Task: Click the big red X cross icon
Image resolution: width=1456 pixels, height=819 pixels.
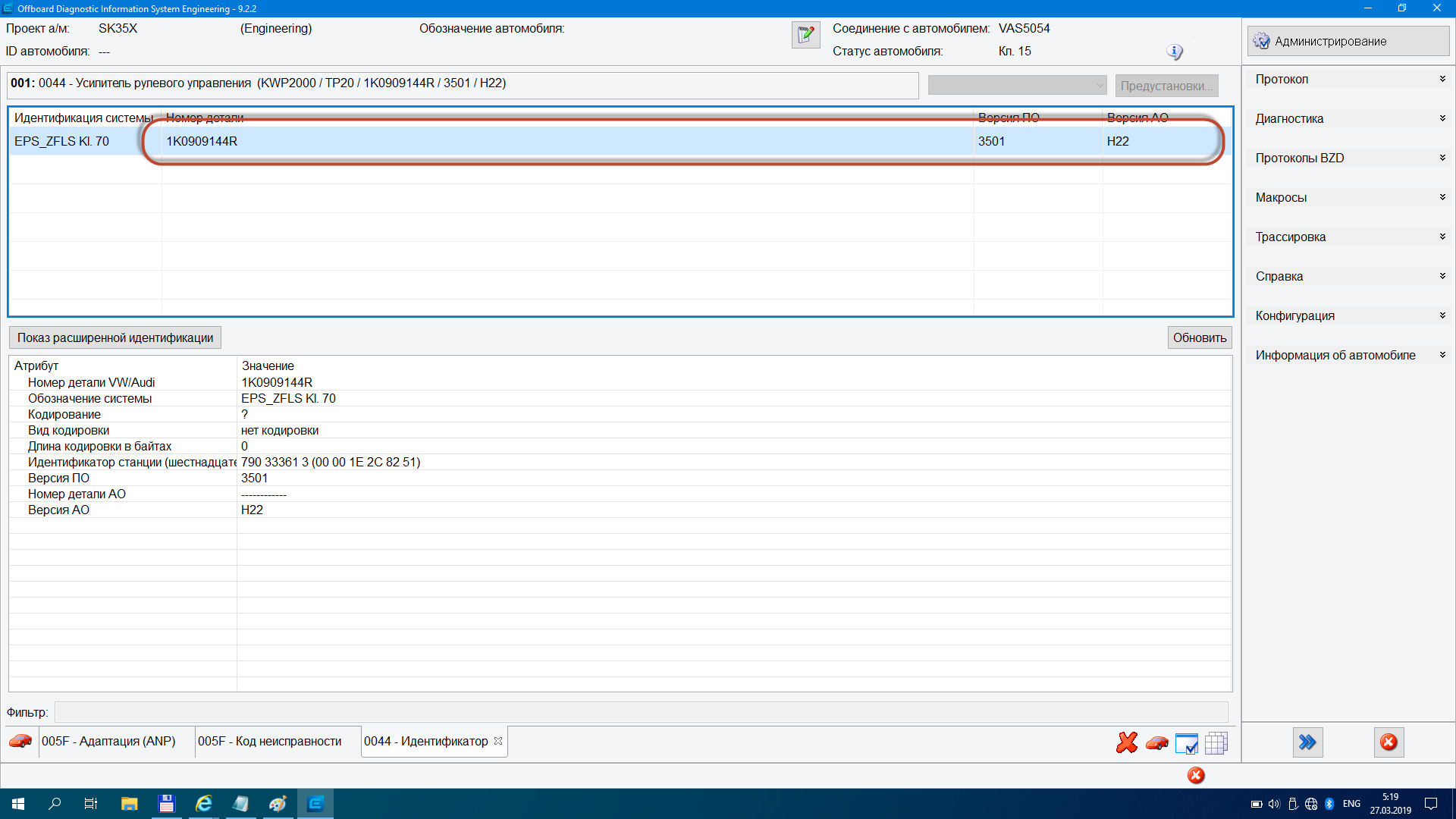Action: (1127, 742)
